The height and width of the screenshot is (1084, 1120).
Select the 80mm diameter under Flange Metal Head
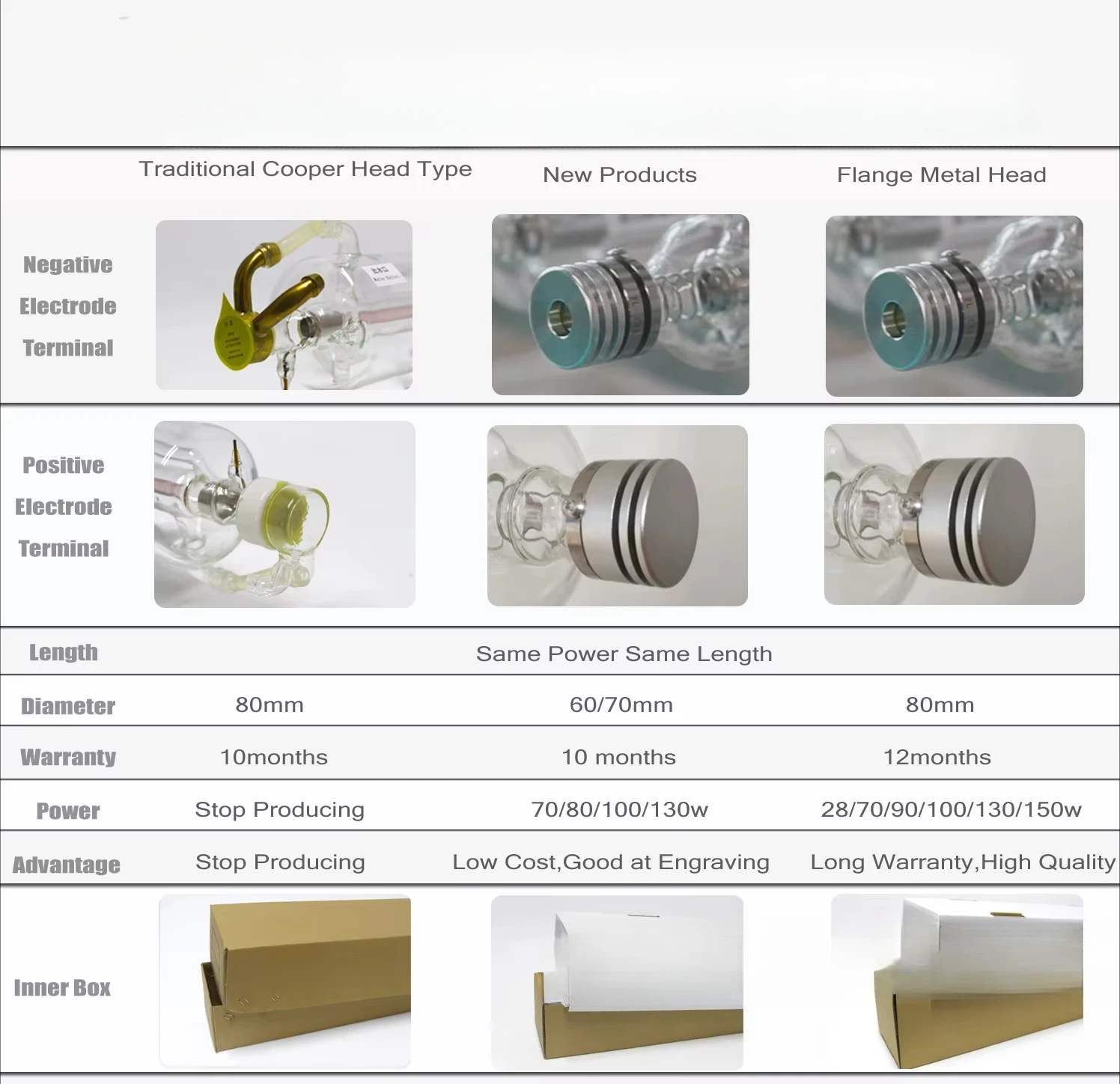click(x=940, y=705)
